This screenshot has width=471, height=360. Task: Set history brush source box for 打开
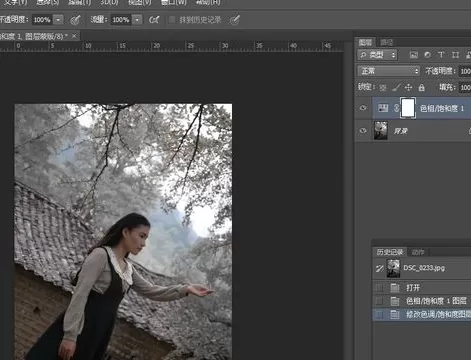[379, 288]
